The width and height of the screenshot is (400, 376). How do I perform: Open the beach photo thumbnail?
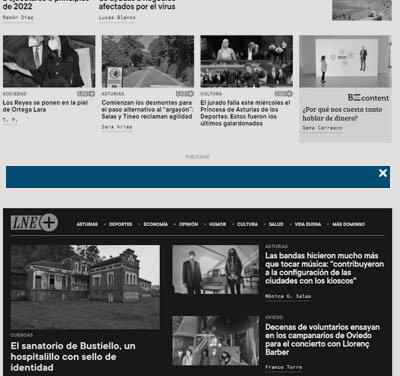(362, 10)
